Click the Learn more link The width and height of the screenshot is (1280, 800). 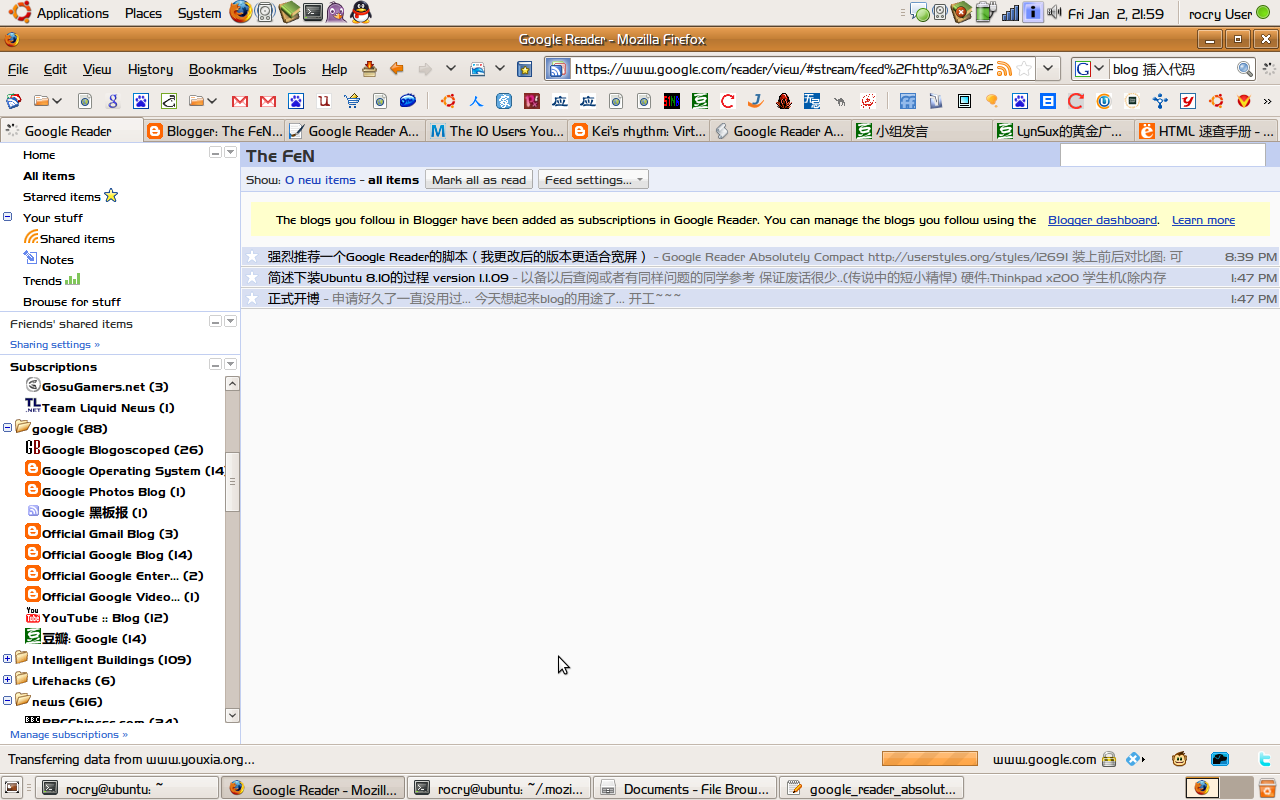coord(1203,220)
